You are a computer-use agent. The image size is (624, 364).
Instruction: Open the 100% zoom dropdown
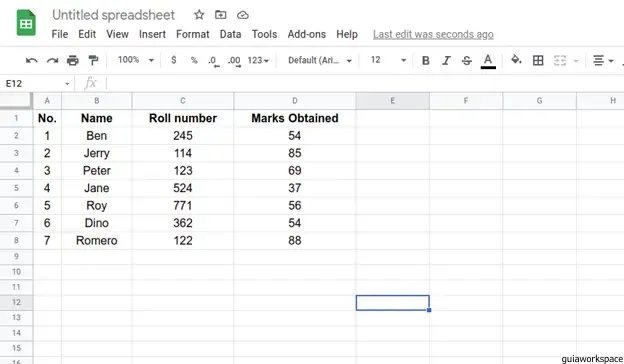136,60
